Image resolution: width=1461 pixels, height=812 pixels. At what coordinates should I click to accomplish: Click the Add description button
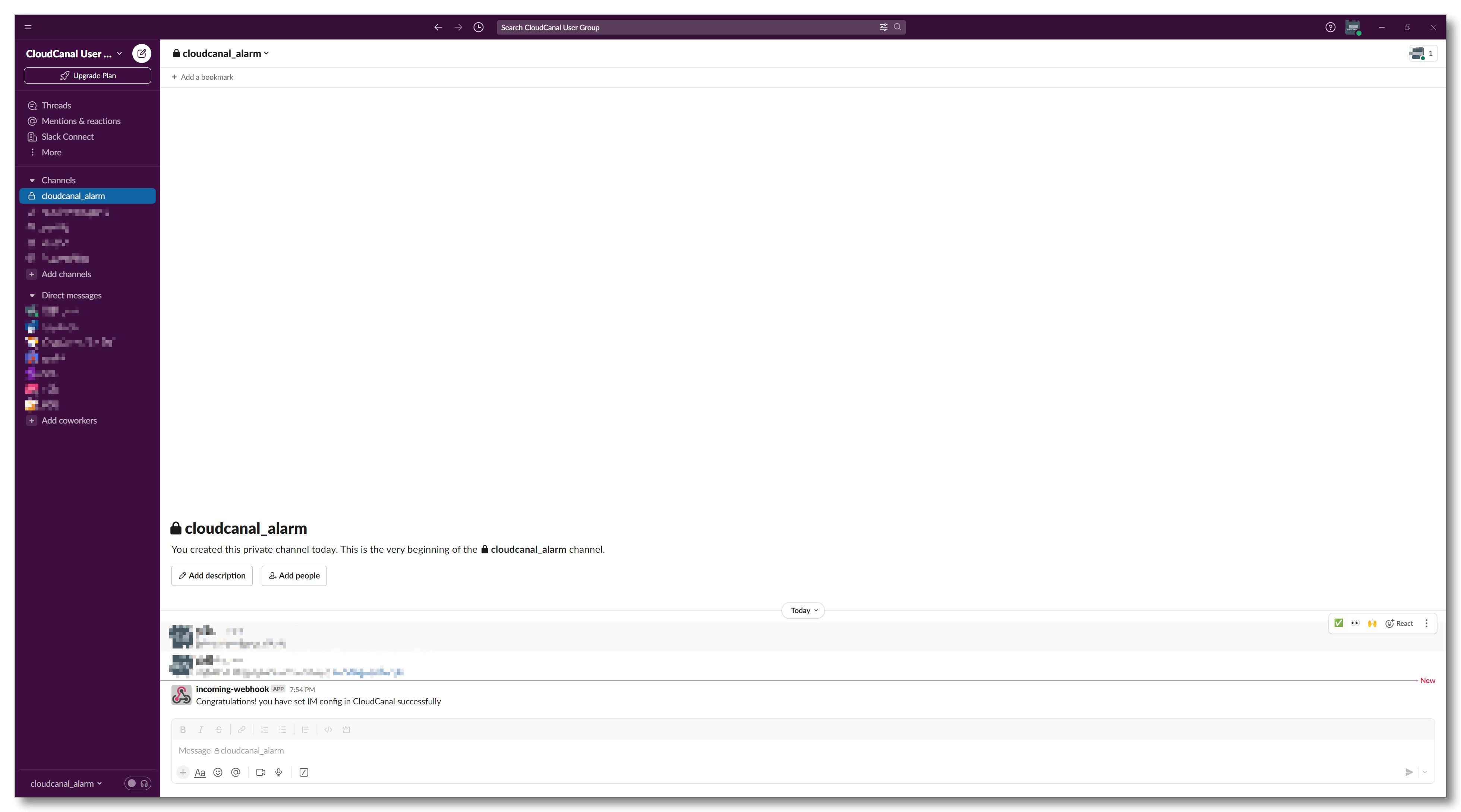(212, 576)
